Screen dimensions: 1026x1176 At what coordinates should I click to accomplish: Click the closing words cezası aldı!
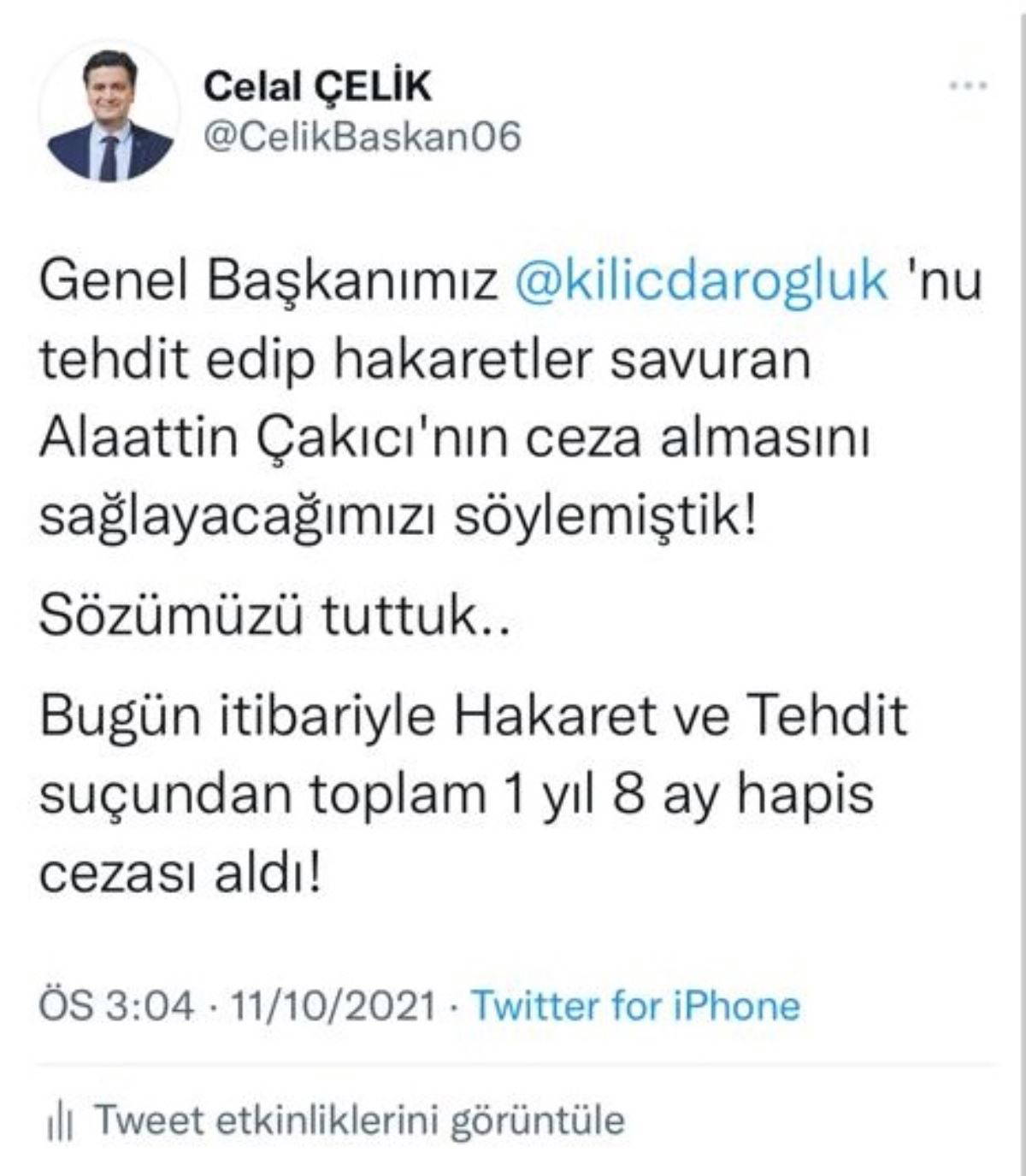pos(181,873)
